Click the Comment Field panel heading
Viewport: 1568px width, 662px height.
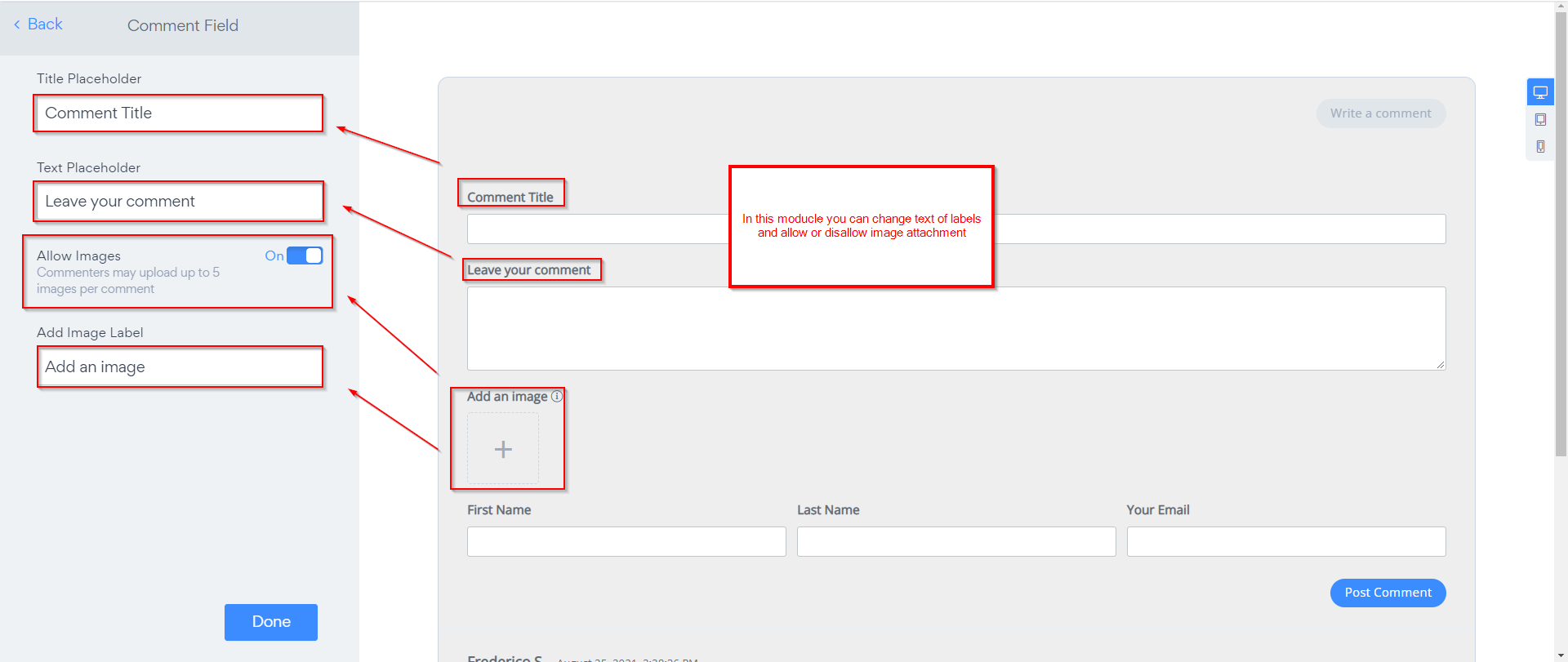183,25
